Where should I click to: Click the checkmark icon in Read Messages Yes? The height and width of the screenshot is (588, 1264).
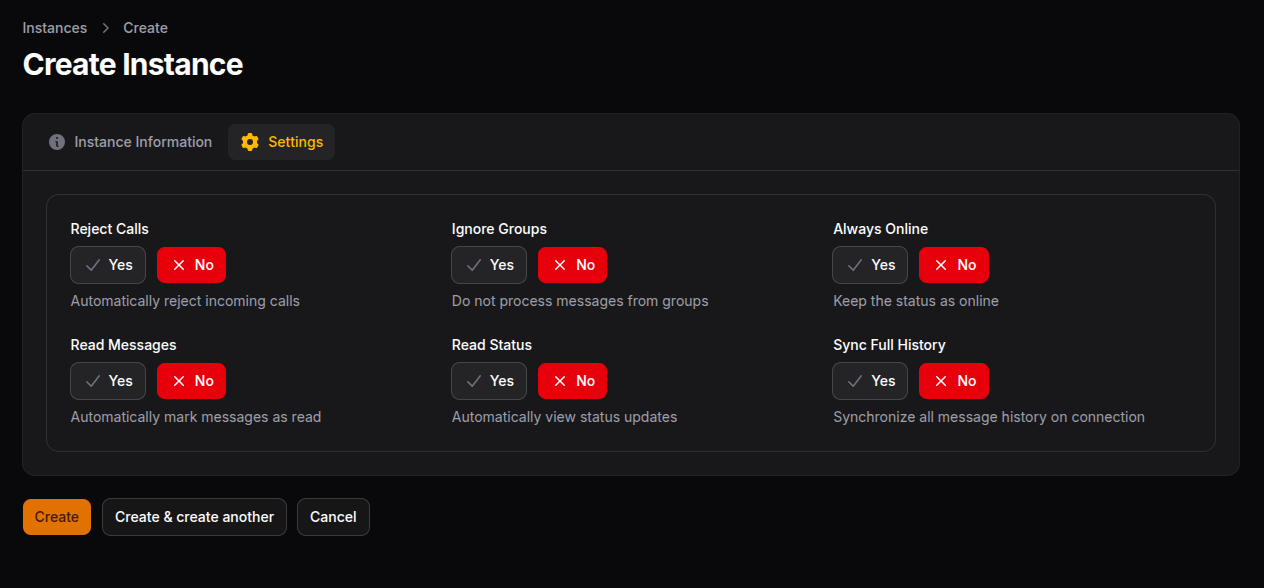[x=92, y=381]
